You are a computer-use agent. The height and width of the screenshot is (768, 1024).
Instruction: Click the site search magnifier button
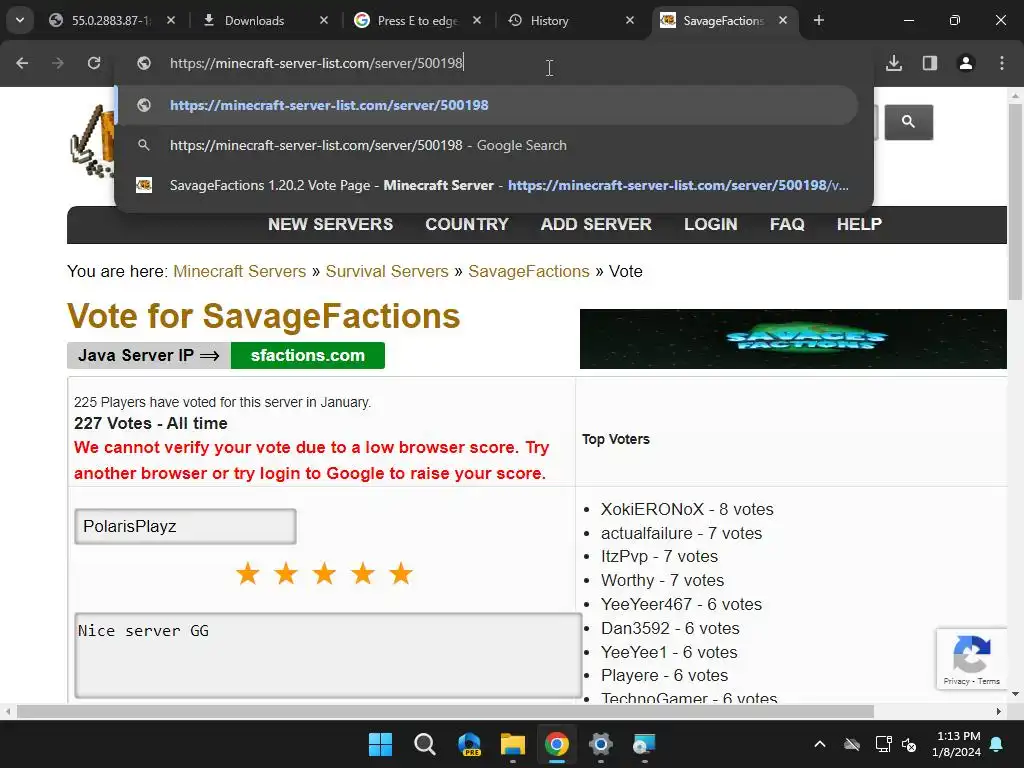[908, 122]
